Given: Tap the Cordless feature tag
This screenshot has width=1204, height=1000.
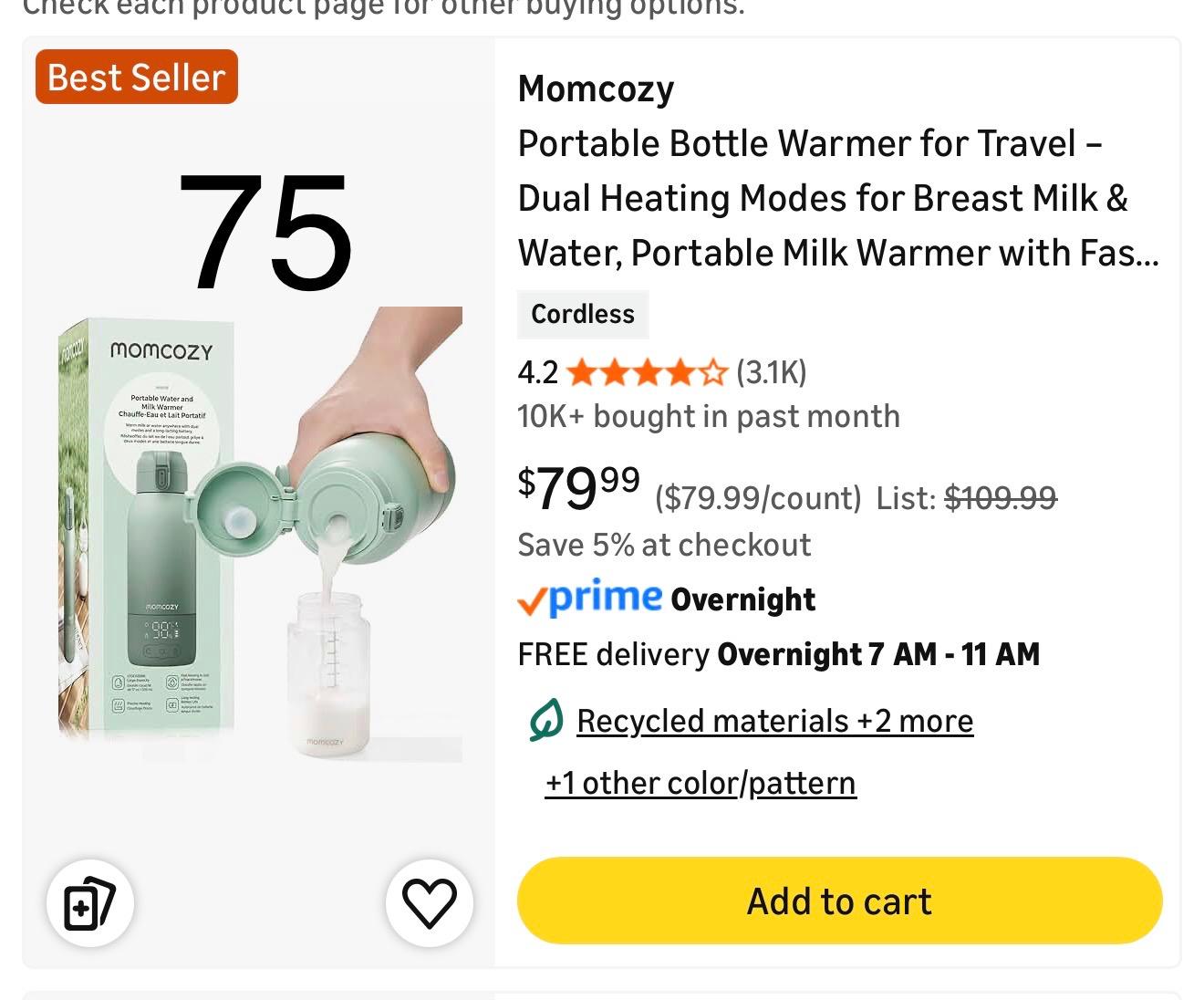Looking at the screenshot, I should click(x=583, y=314).
